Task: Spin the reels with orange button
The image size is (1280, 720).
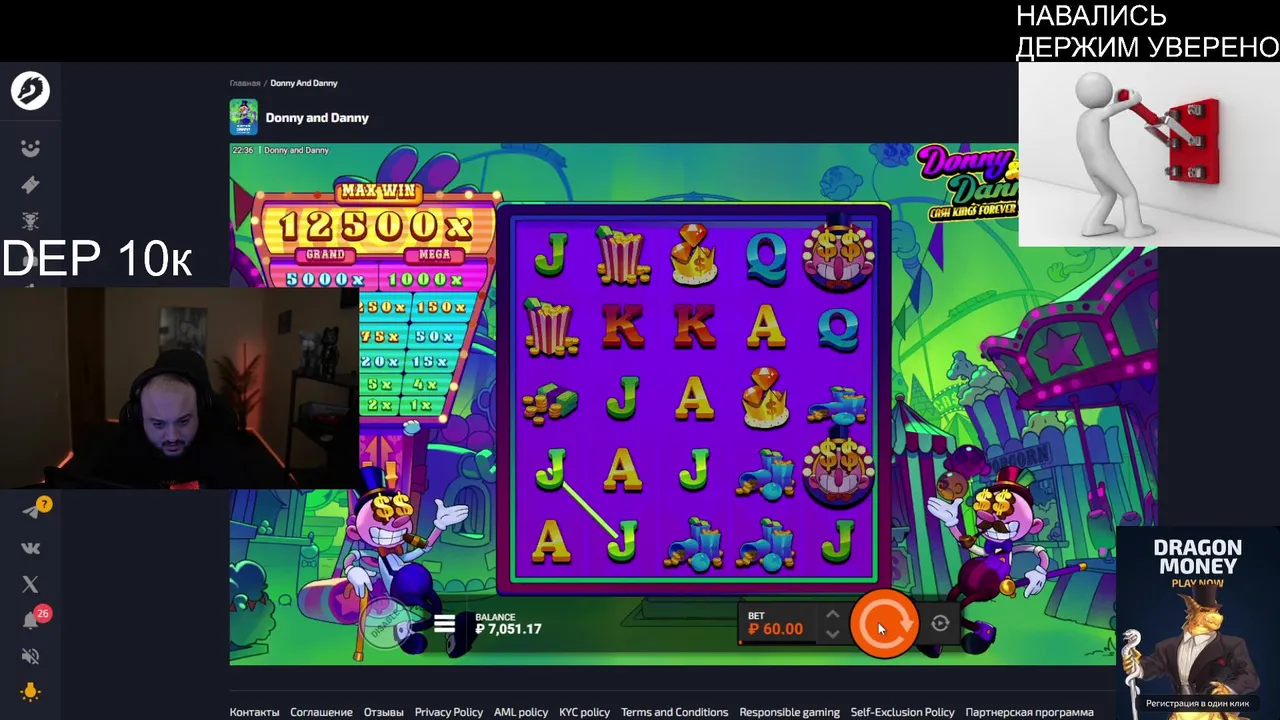Action: (883, 624)
